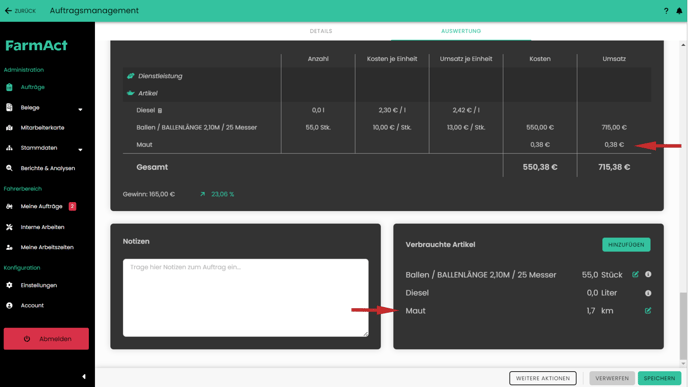Click the Abmelden button
Image resolution: width=688 pixels, height=387 pixels.
click(46, 339)
